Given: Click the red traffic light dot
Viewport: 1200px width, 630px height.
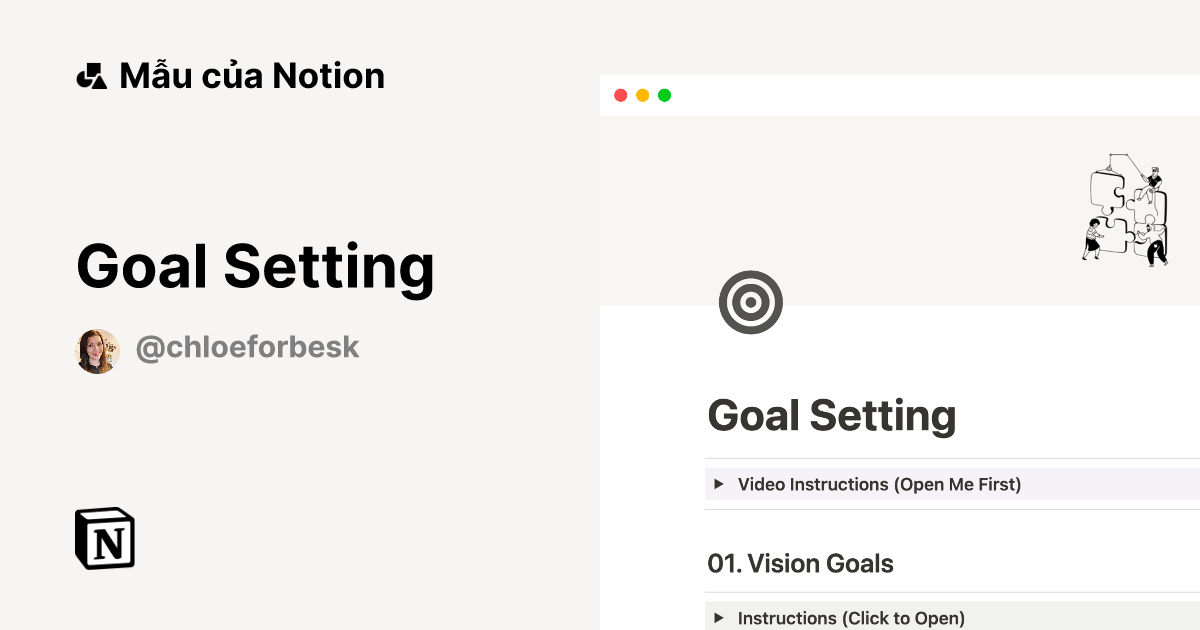Looking at the screenshot, I should click(620, 95).
